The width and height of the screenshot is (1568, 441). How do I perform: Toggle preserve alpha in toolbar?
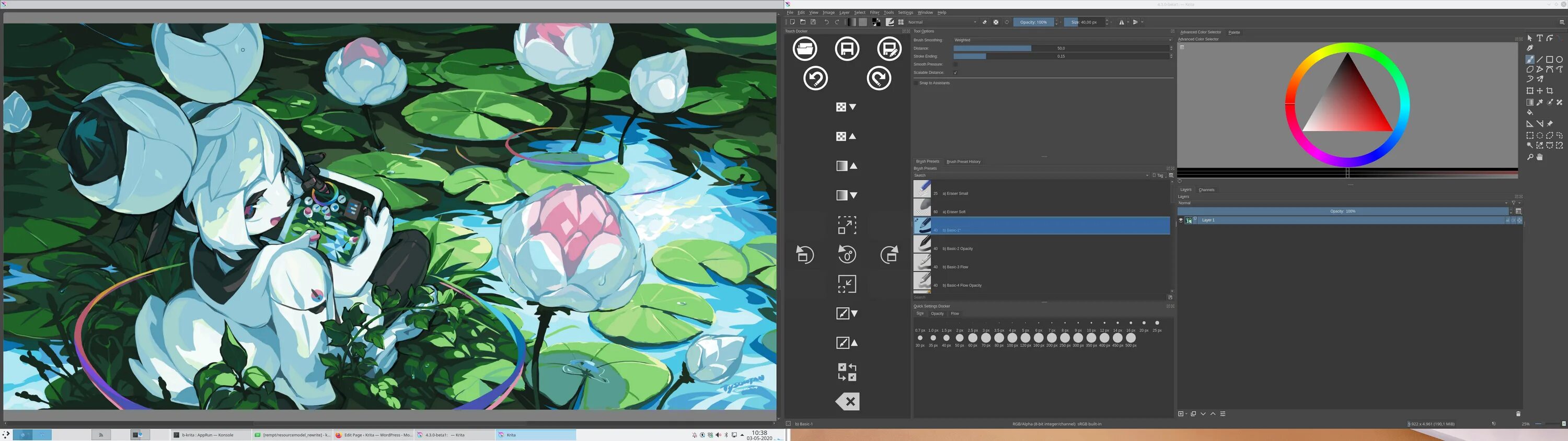995,22
